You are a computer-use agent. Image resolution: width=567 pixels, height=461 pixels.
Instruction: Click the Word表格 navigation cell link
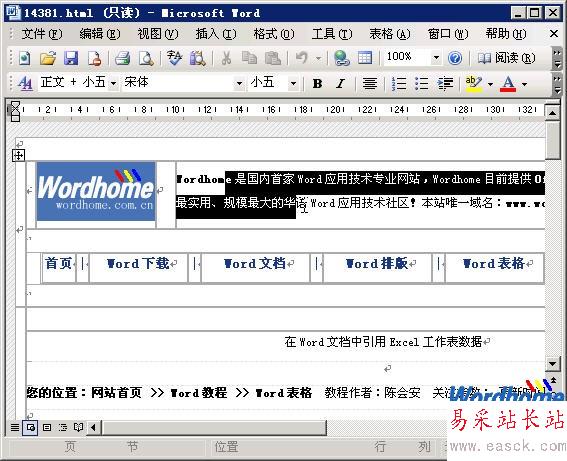494,264
